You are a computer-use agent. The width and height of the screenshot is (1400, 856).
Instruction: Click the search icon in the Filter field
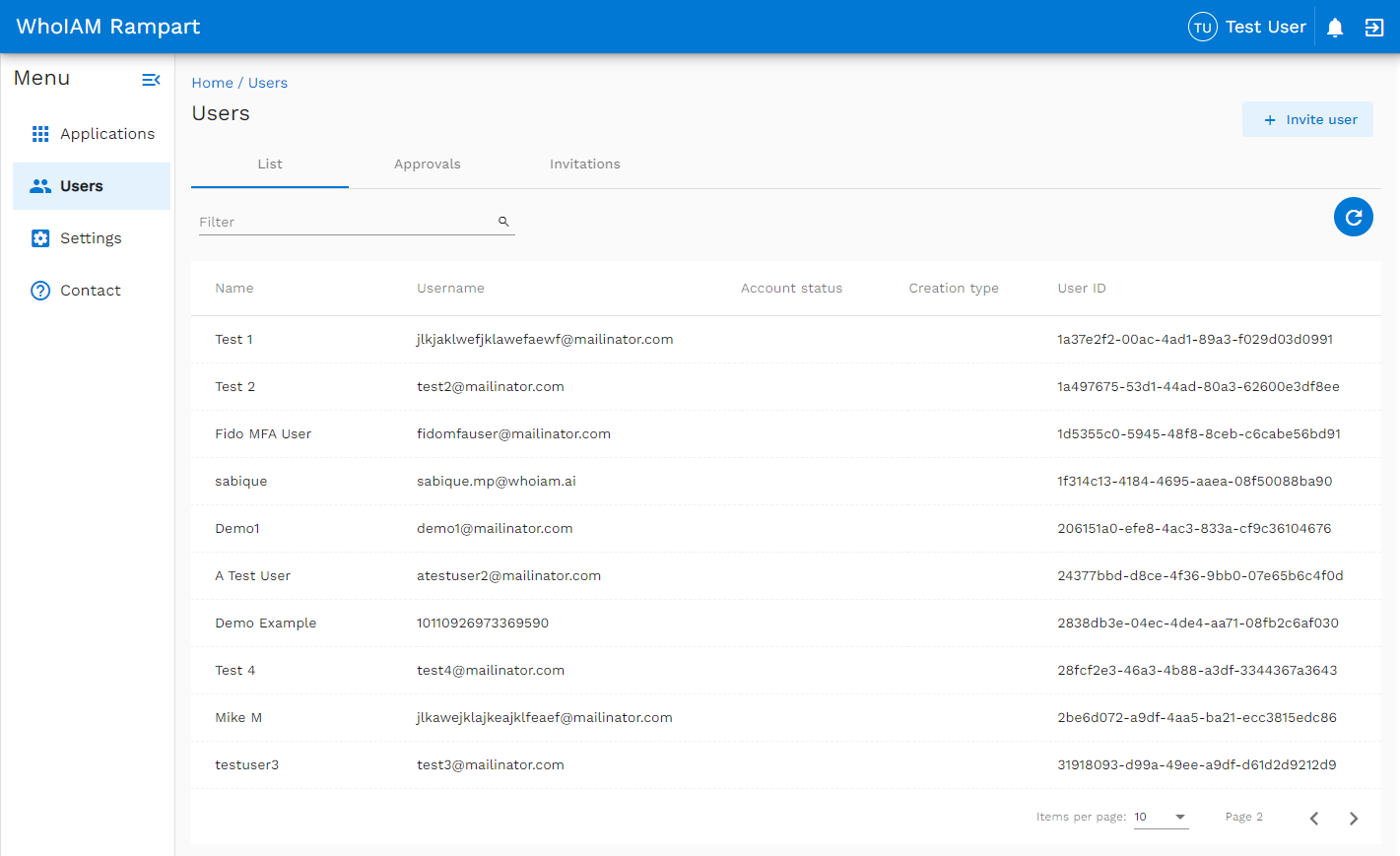tap(503, 221)
